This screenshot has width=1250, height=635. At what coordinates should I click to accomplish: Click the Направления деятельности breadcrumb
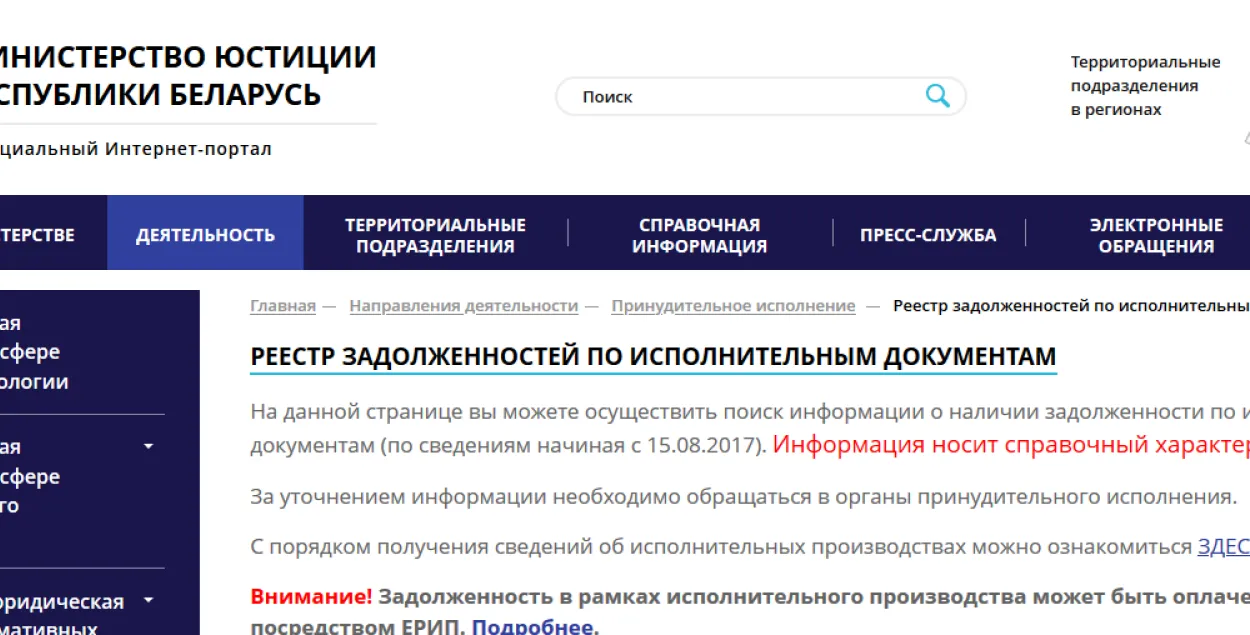[463, 306]
